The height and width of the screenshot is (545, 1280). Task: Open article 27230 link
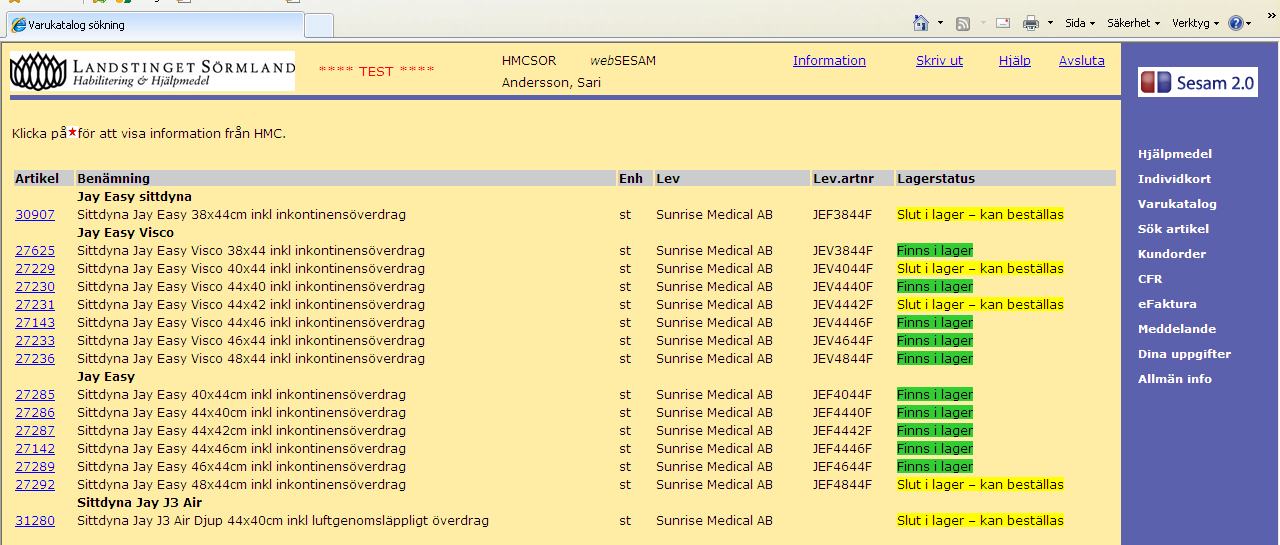(35, 287)
